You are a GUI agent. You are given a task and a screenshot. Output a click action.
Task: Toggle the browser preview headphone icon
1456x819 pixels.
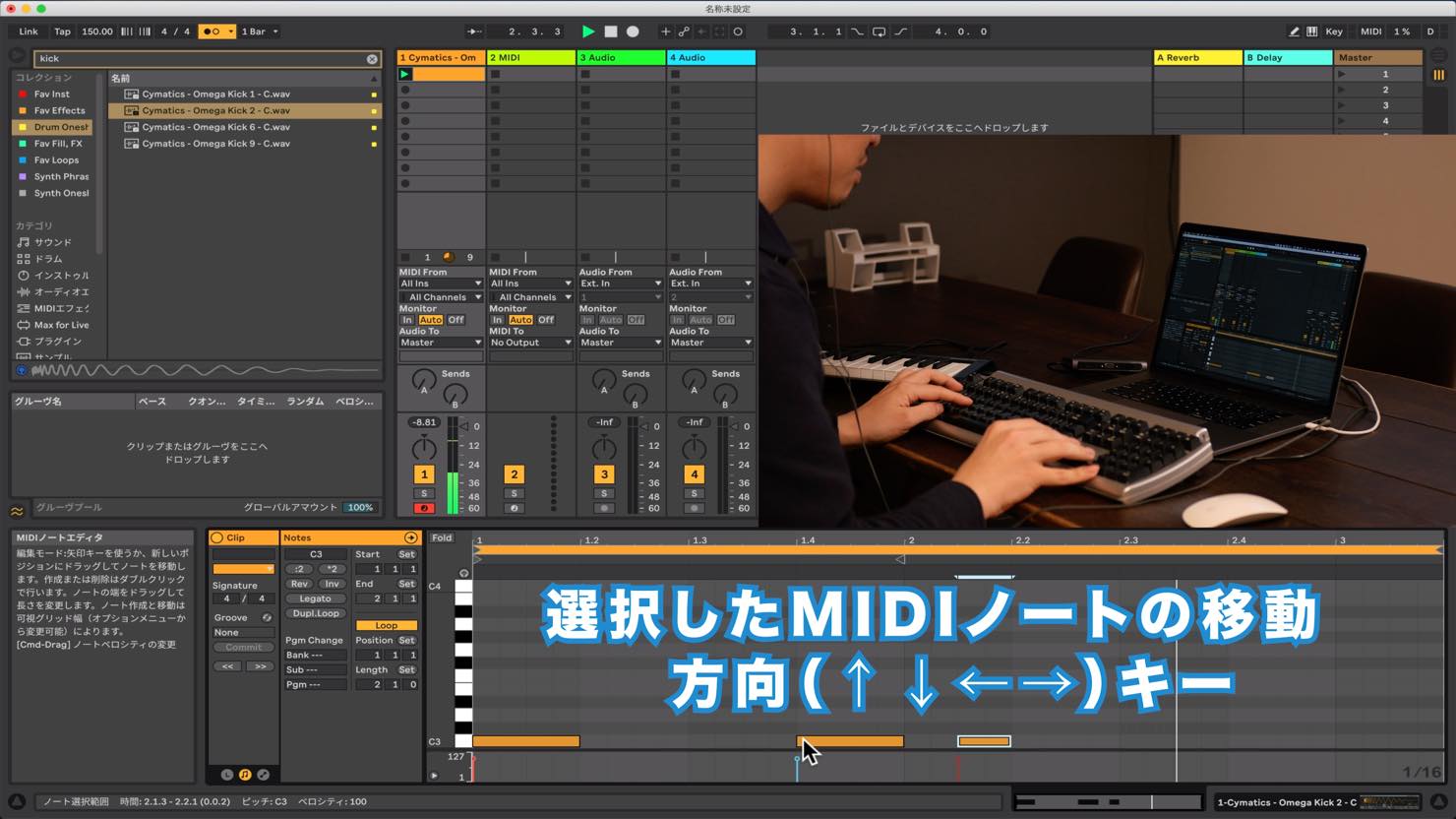(21, 370)
